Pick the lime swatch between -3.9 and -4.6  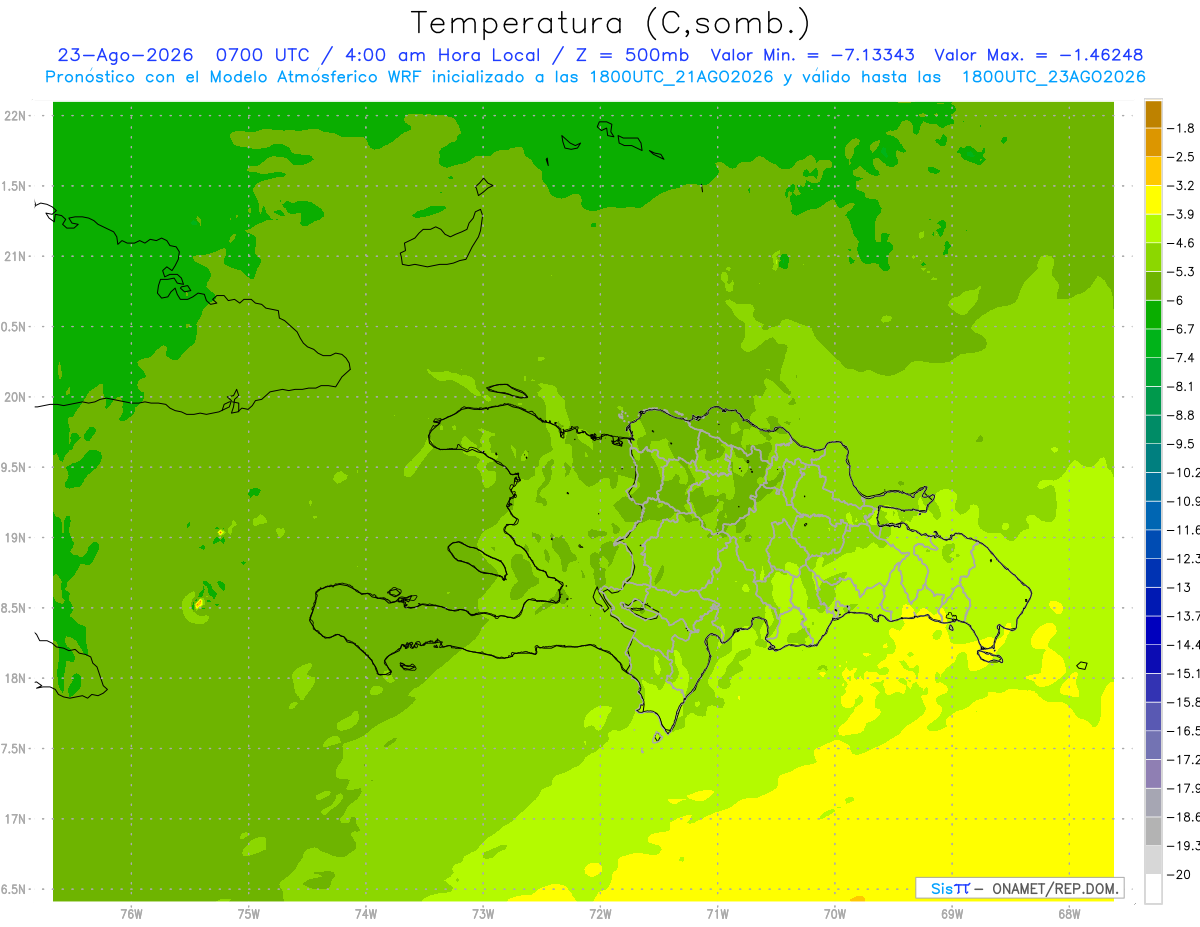(1153, 229)
